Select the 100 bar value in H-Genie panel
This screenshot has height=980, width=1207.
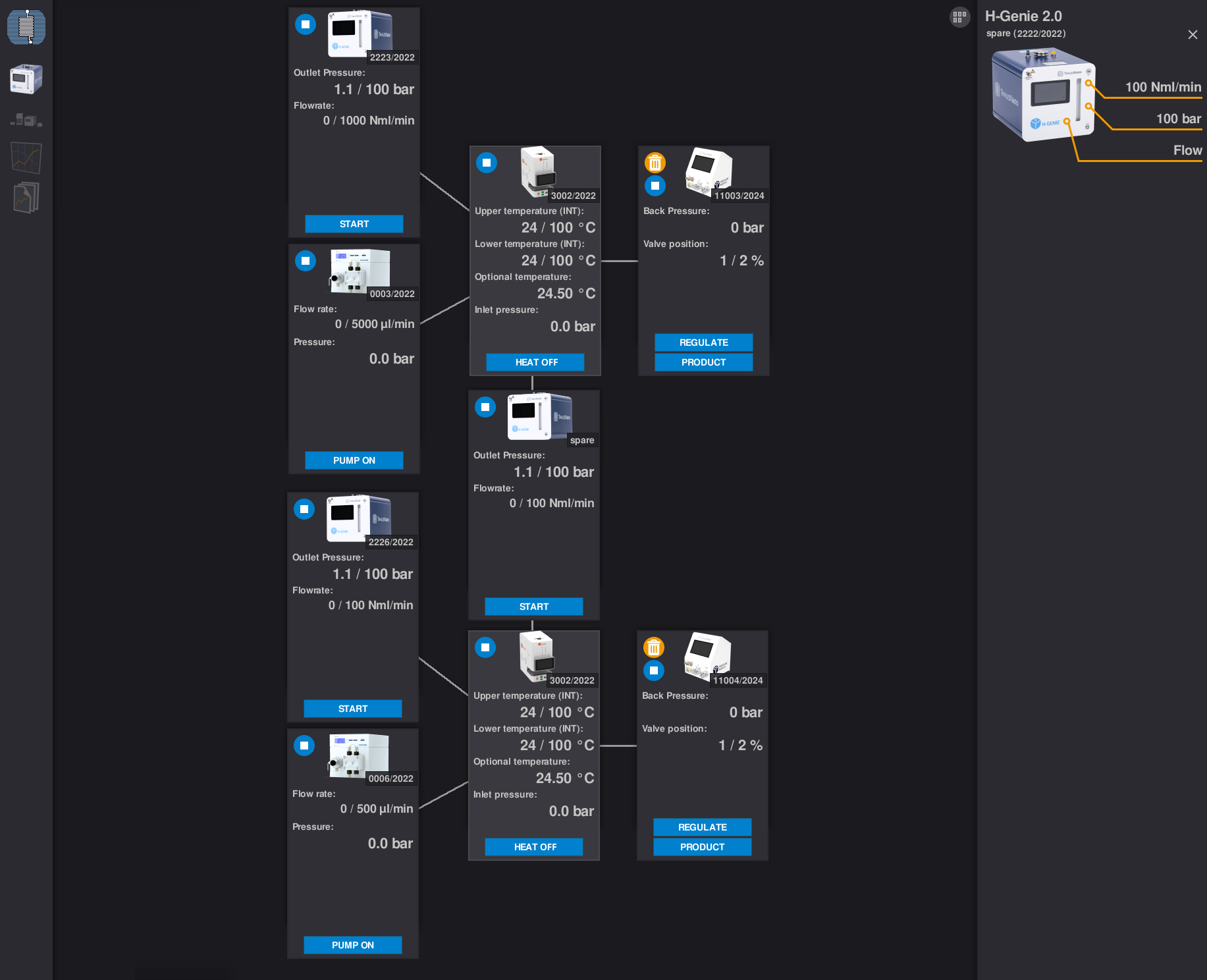click(1178, 119)
